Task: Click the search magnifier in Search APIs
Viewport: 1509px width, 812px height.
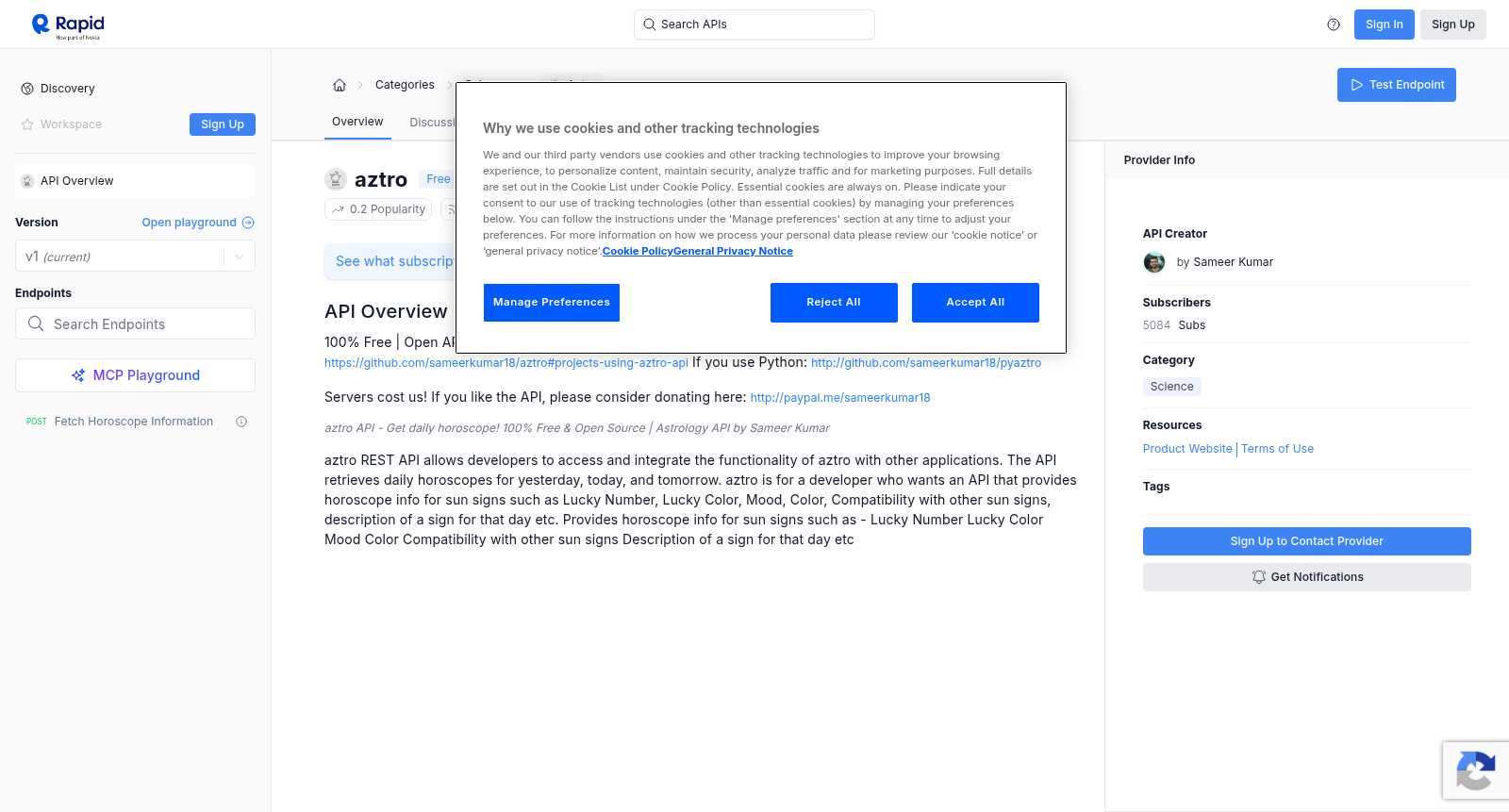Action: pyautogui.click(x=650, y=25)
